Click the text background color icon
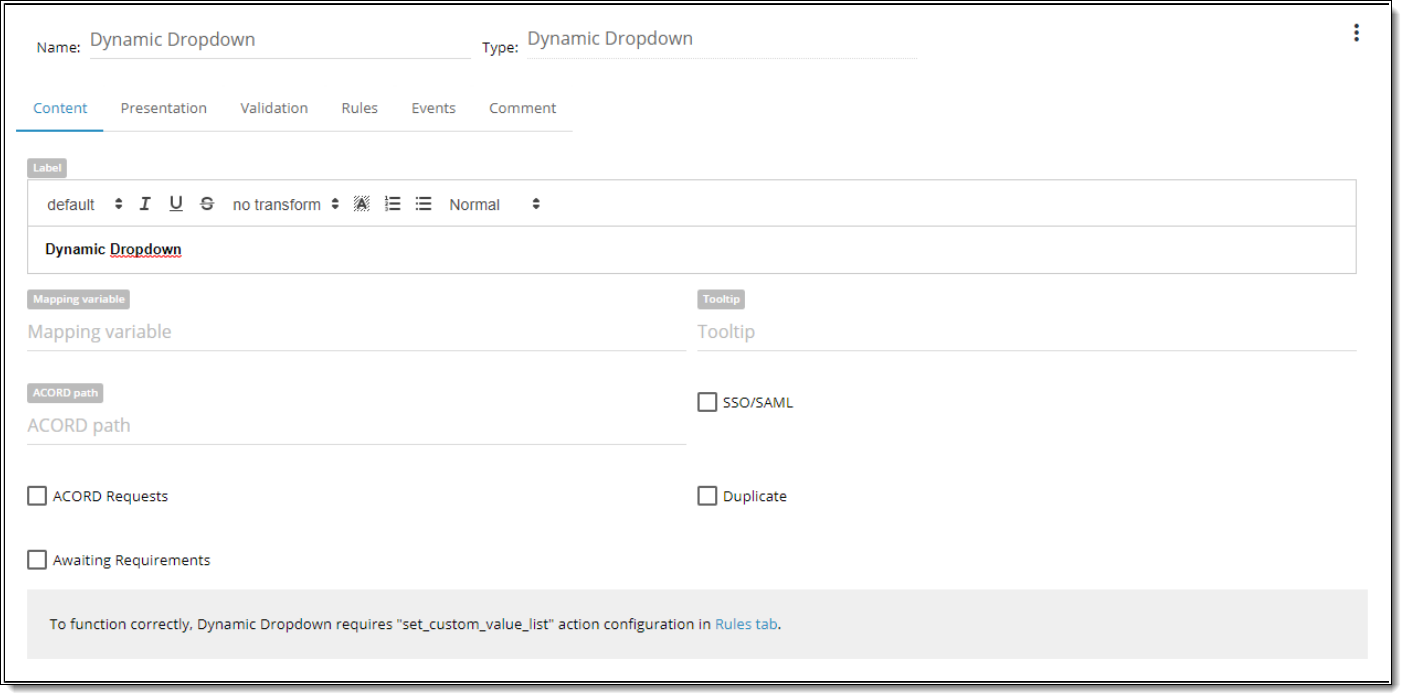1407x700 pixels. click(x=362, y=204)
